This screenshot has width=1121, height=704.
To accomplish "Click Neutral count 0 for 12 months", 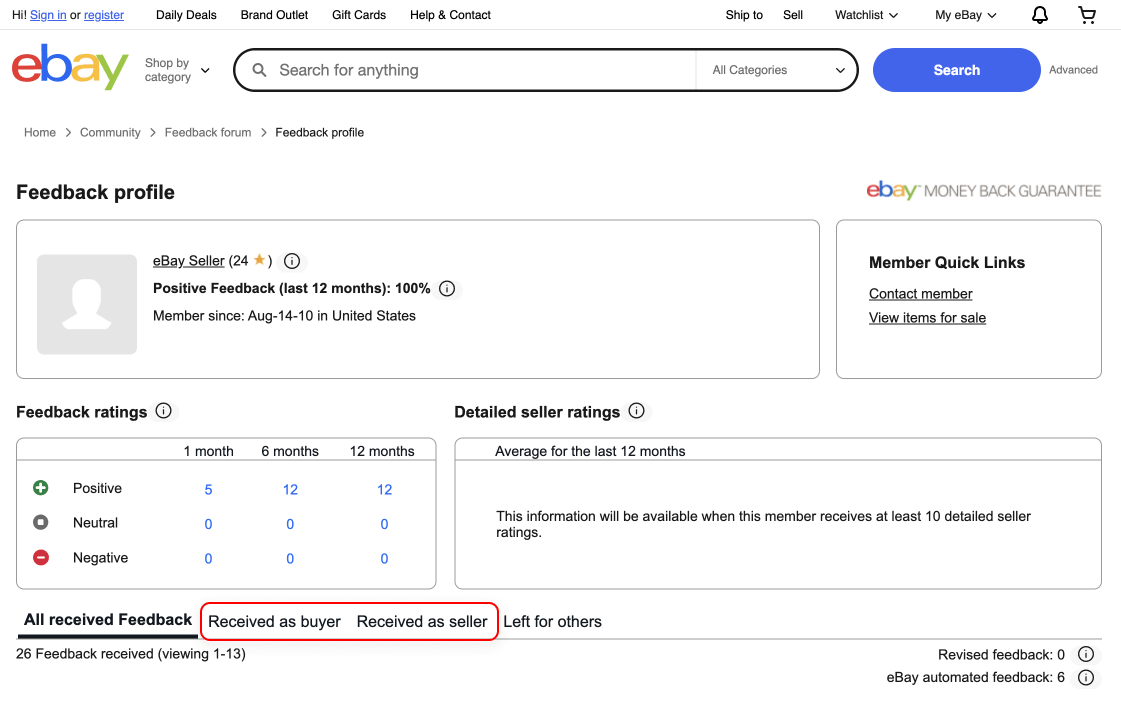I will [x=385, y=524].
